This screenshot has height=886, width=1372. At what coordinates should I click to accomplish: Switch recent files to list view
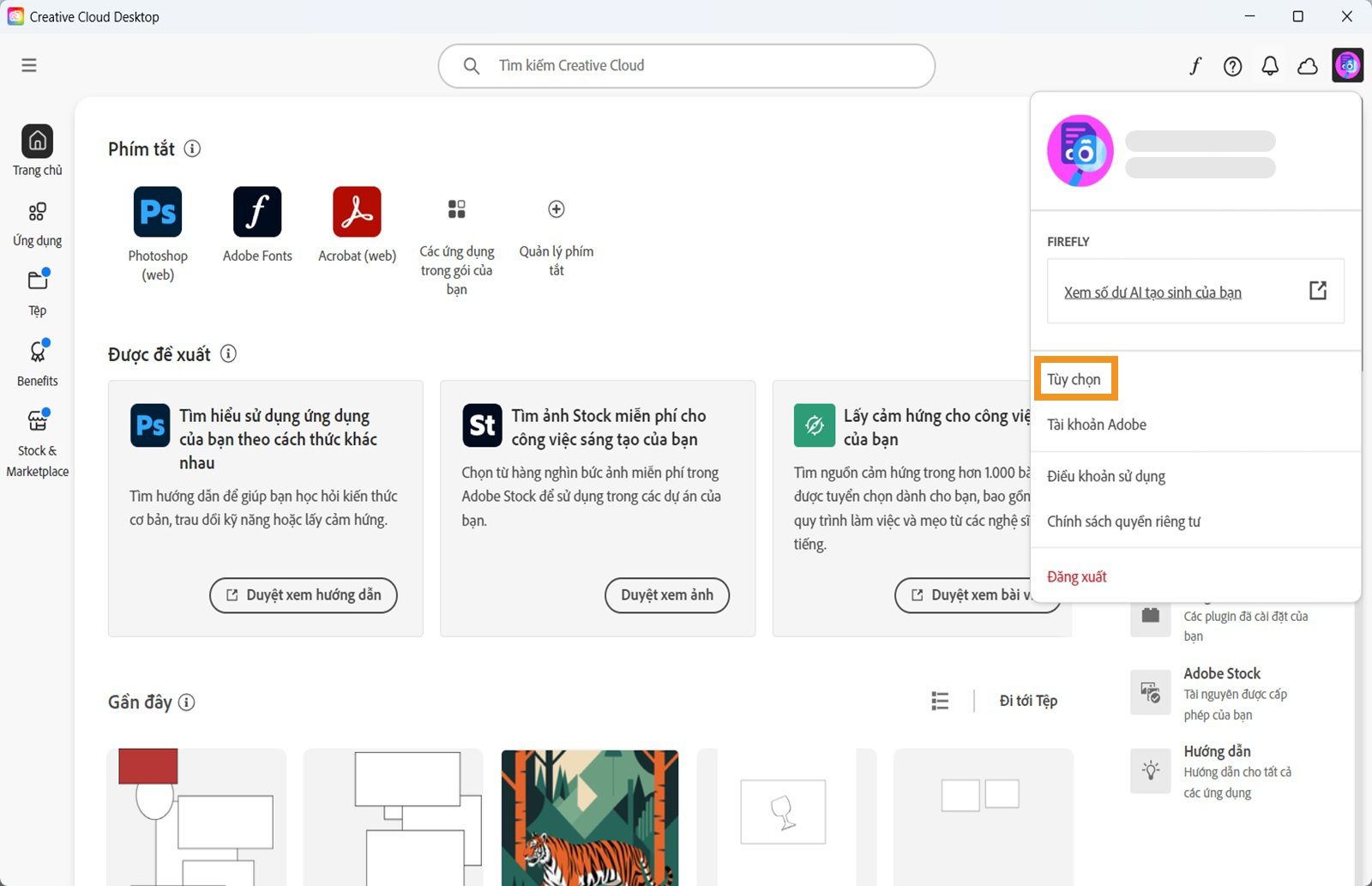(x=940, y=701)
